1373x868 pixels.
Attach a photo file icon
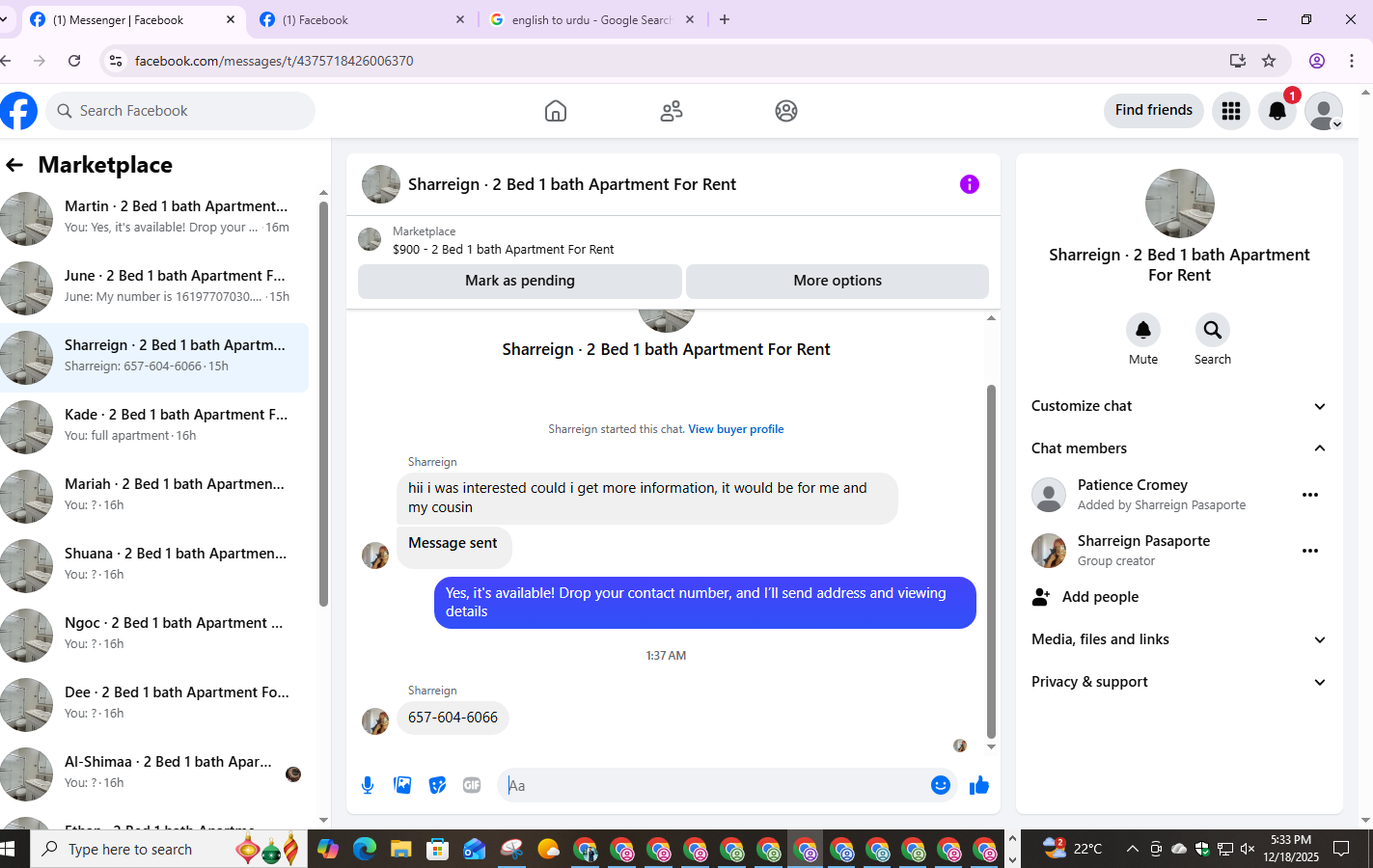tap(402, 785)
